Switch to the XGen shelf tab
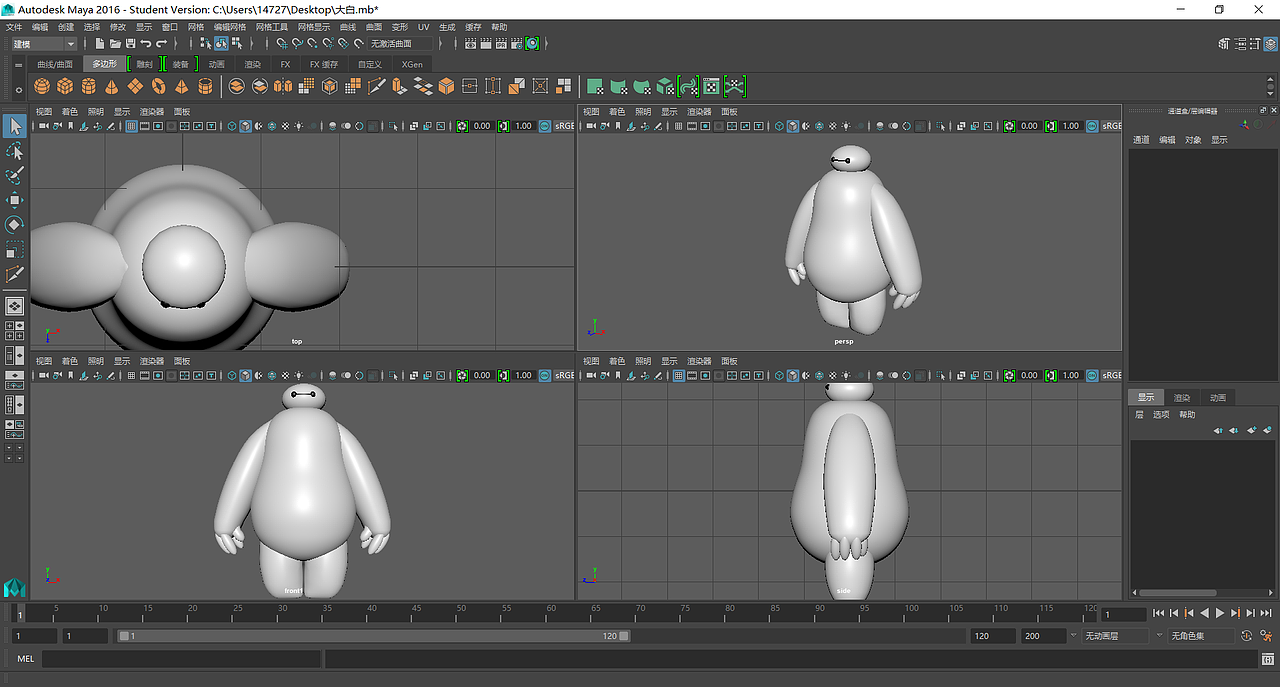 click(x=412, y=64)
